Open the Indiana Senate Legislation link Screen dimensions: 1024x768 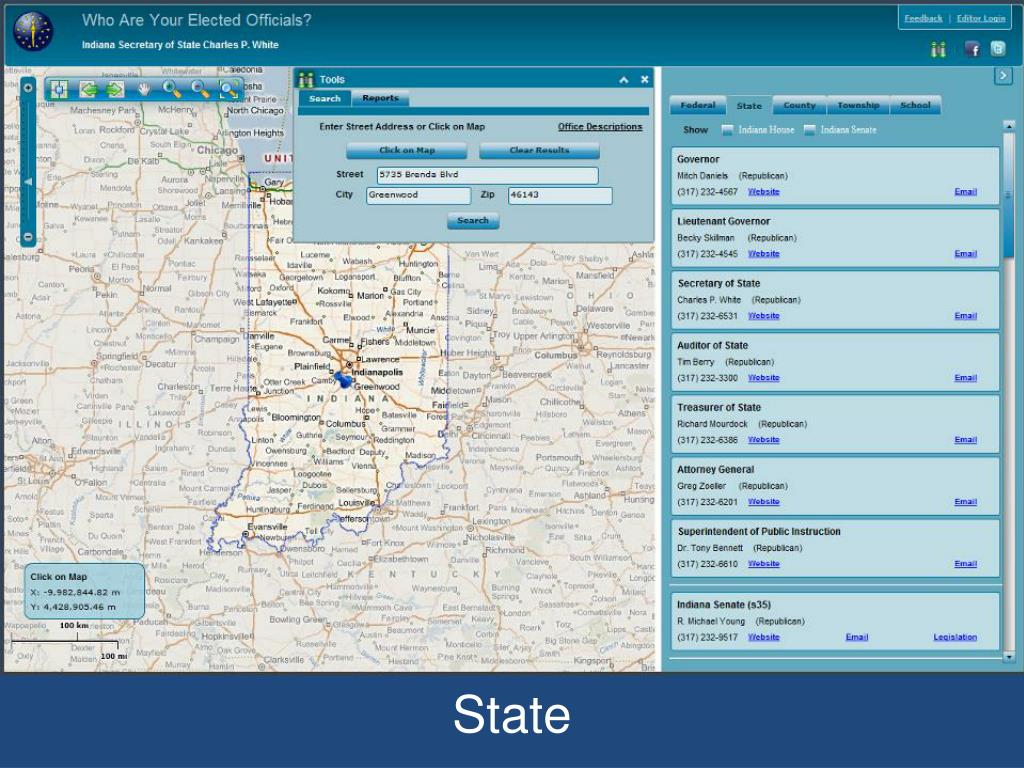click(955, 637)
